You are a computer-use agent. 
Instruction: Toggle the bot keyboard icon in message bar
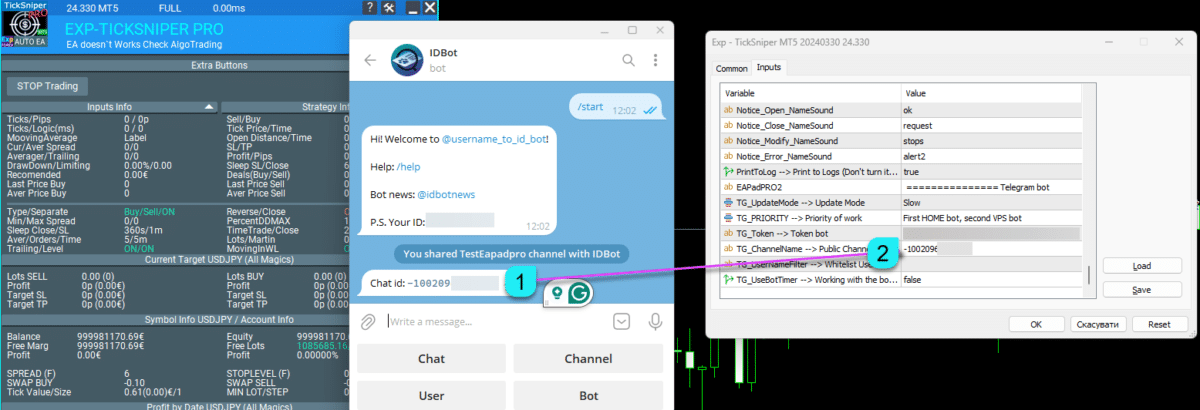click(x=621, y=321)
